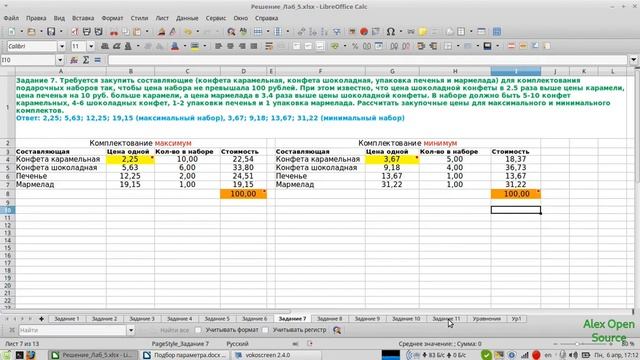Enable the 'Учитывать регистр' checkbox

(265, 330)
